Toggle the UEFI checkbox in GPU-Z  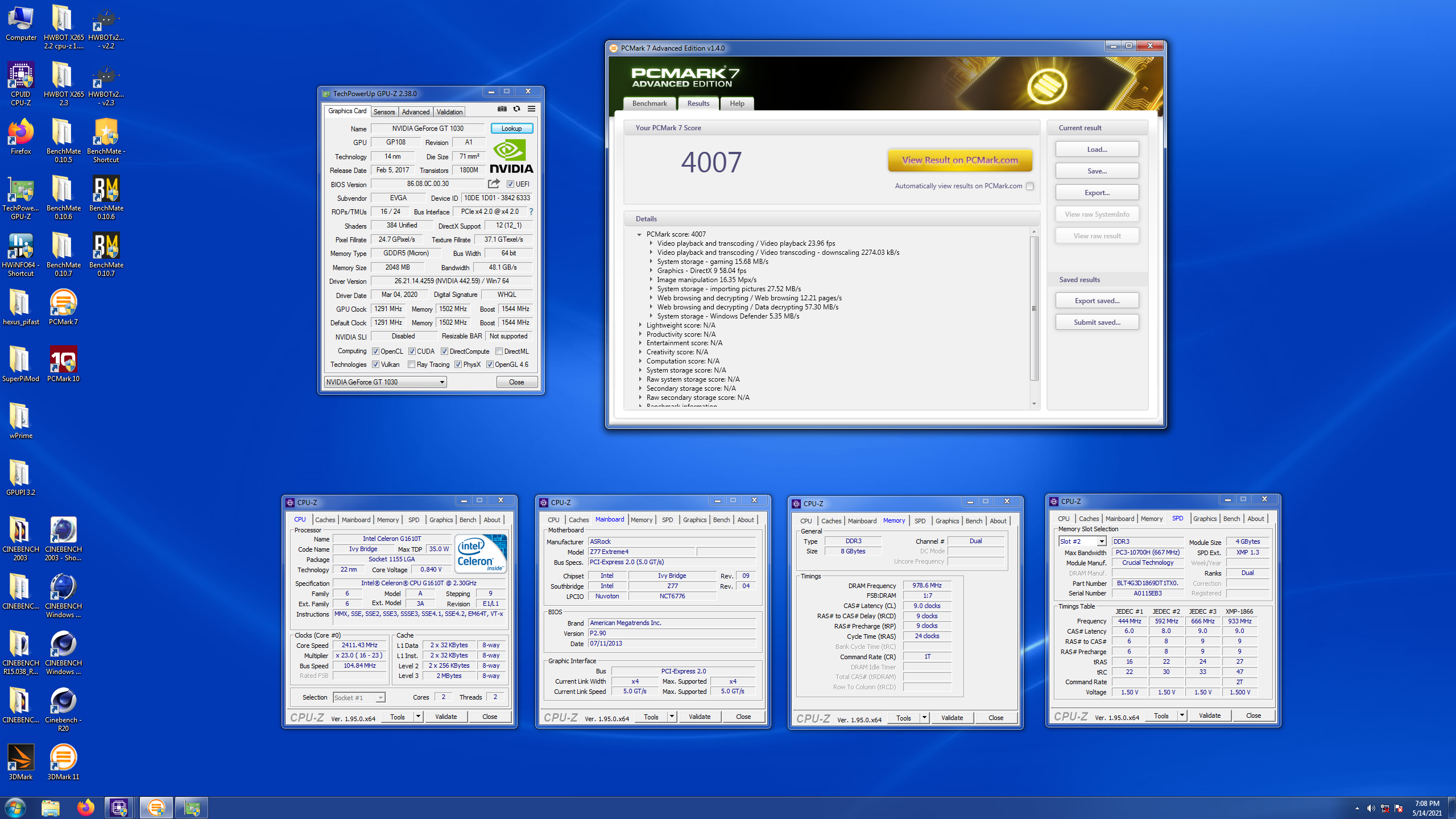tap(510, 184)
